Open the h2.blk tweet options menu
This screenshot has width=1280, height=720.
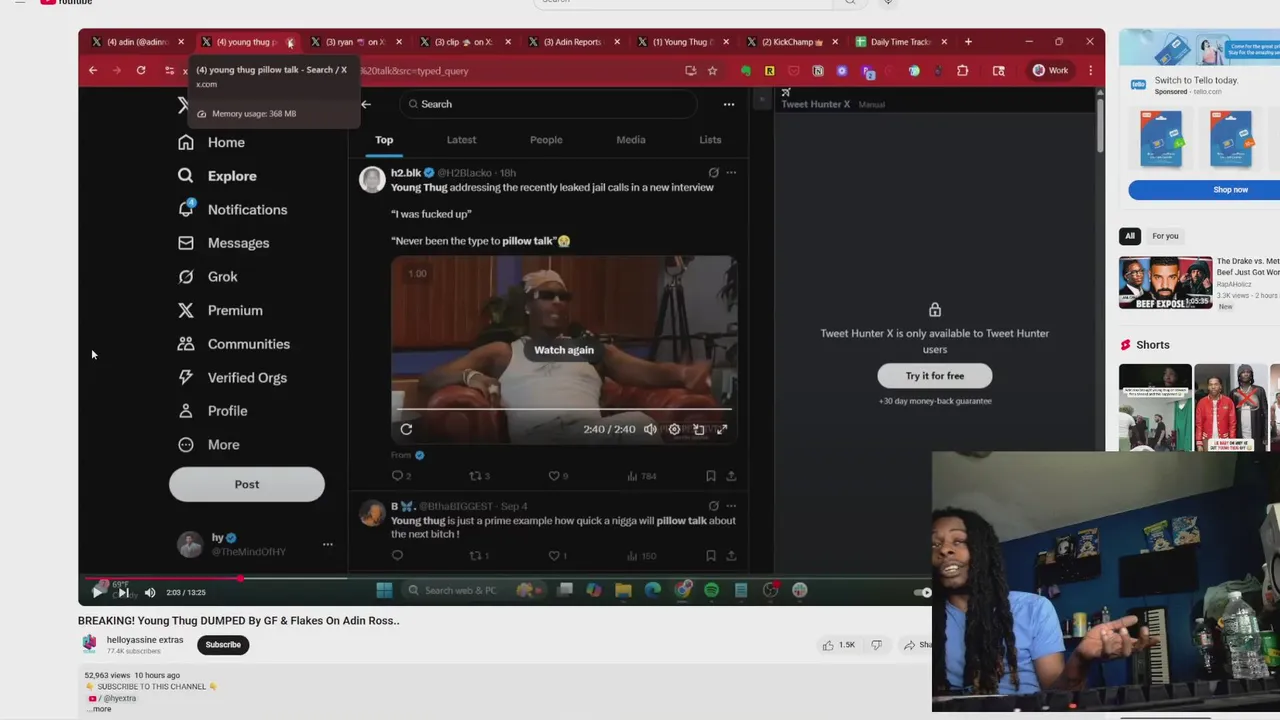point(731,173)
